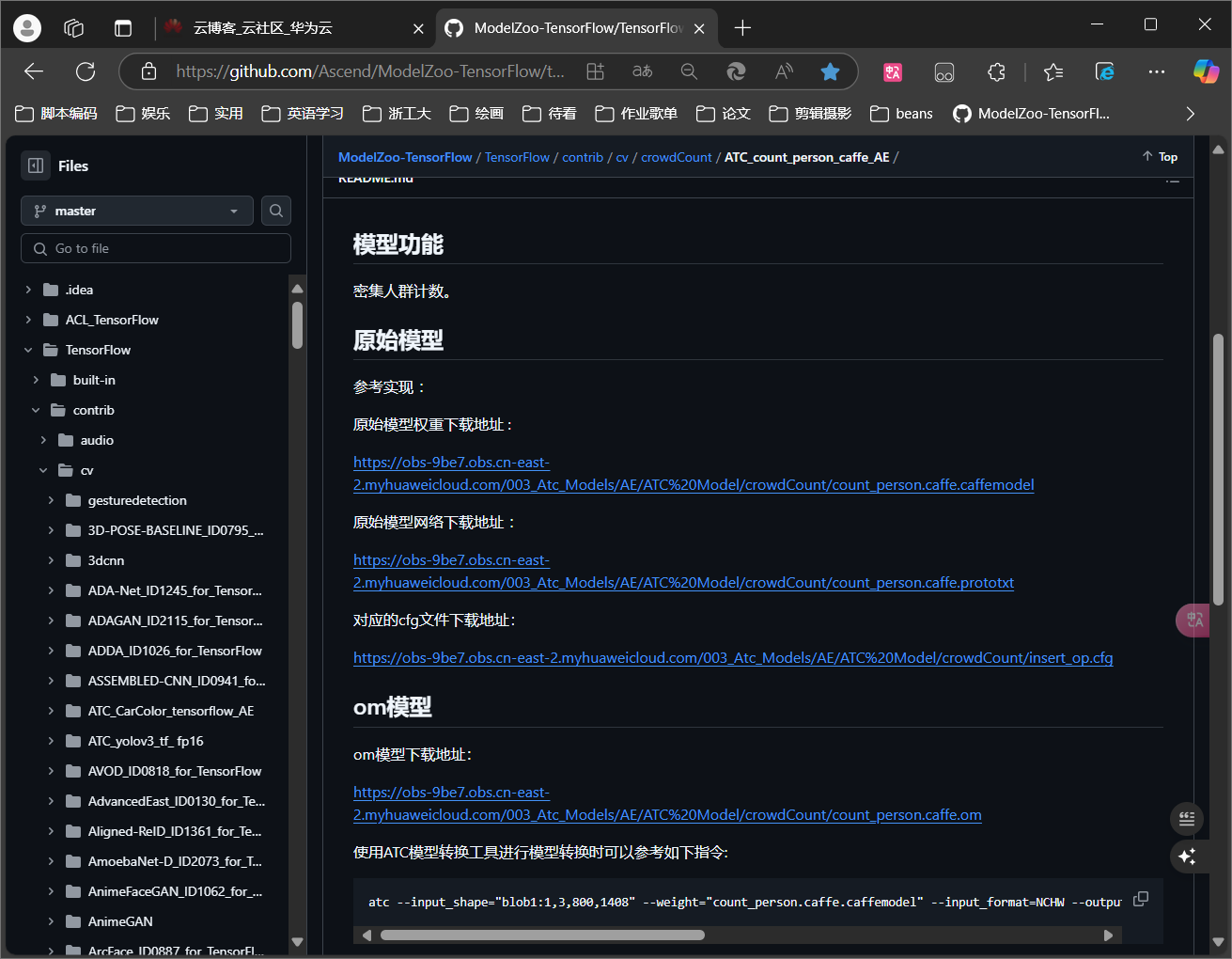The image size is (1232, 959).
Task: Go to the ModelZoo-TensorFlow breadcrumb root
Action: pos(405,157)
